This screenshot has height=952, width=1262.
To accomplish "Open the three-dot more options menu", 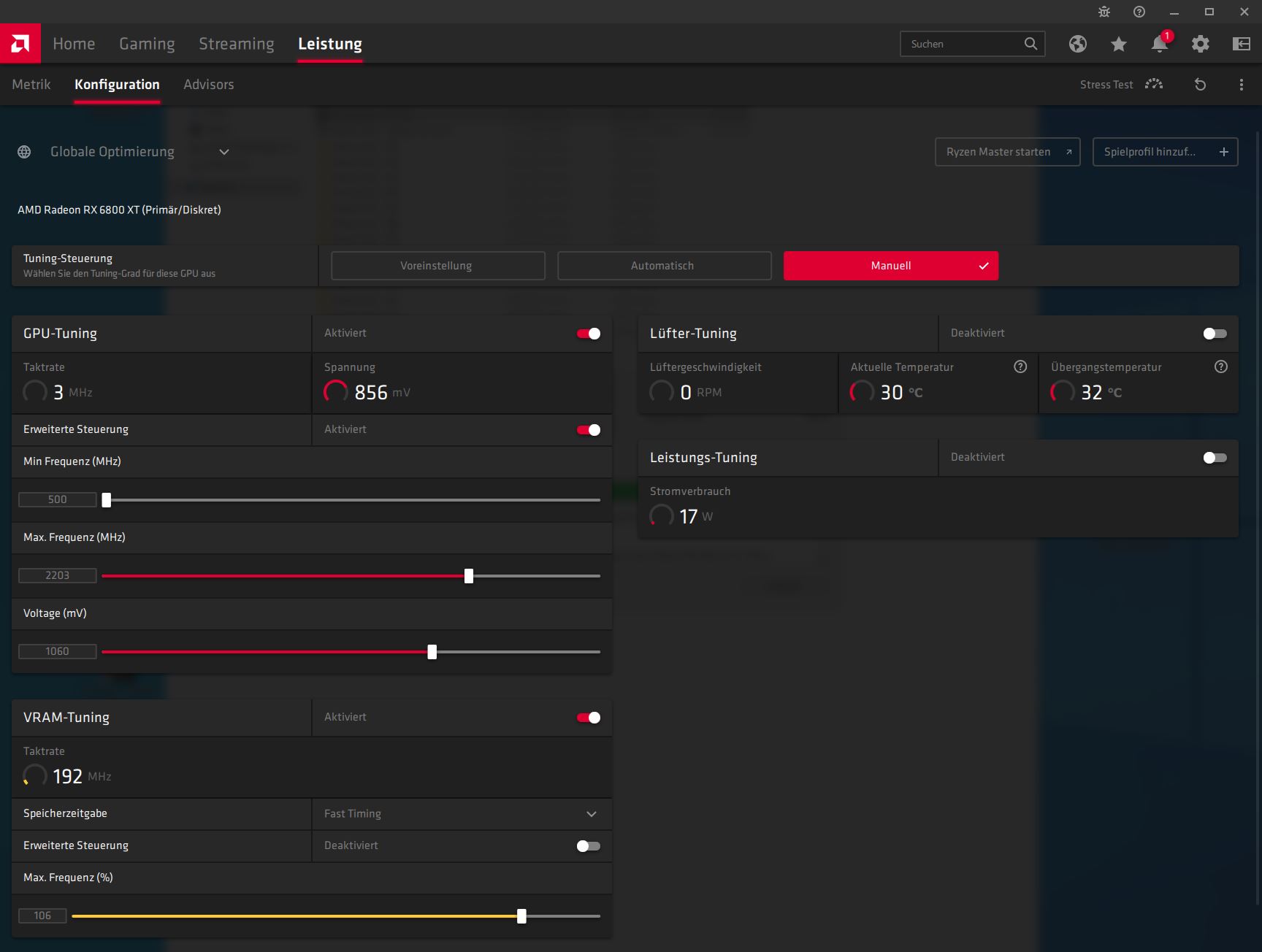I will (1242, 85).
